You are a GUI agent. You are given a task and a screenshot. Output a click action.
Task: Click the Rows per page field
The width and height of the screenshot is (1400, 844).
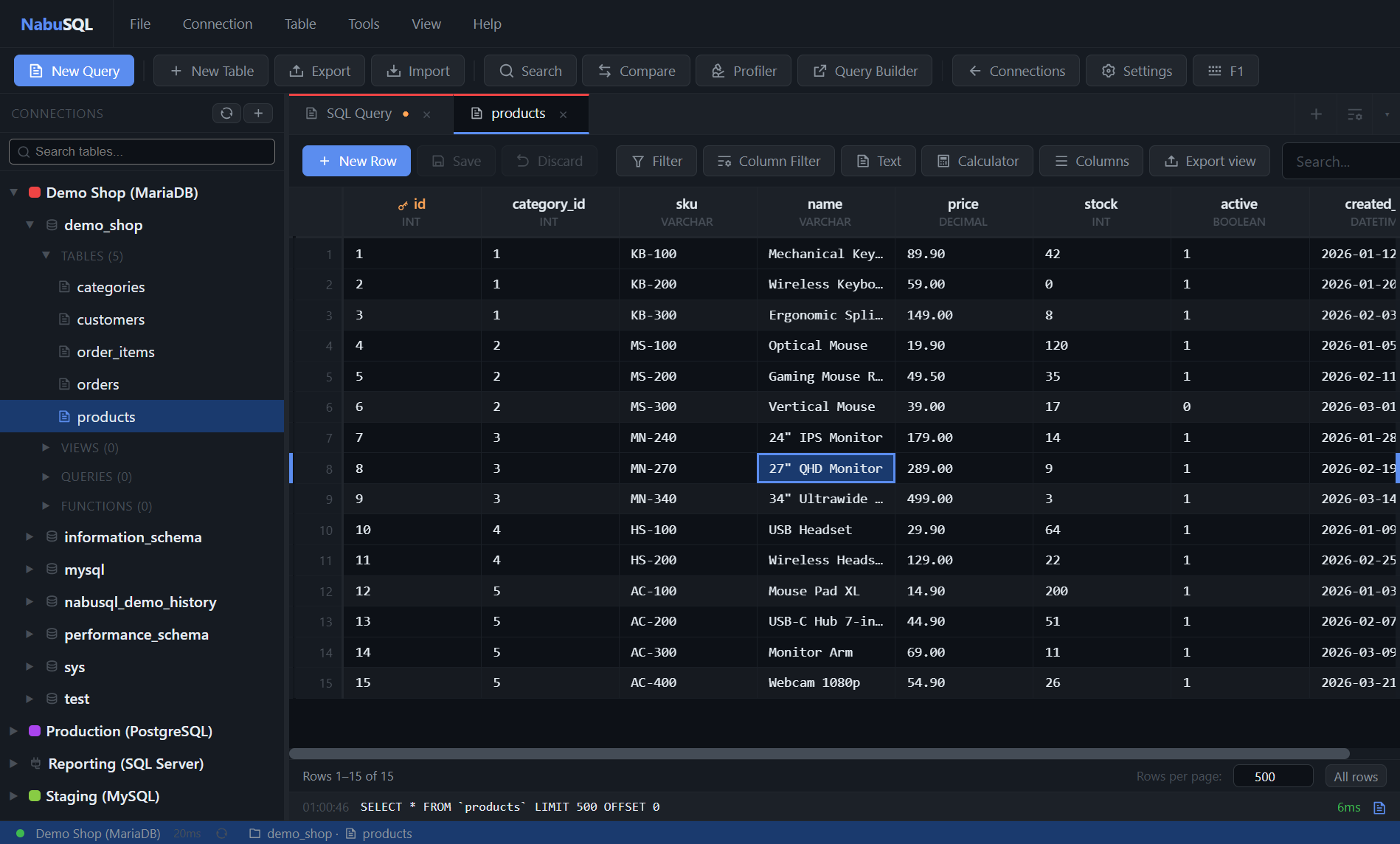1273,776
